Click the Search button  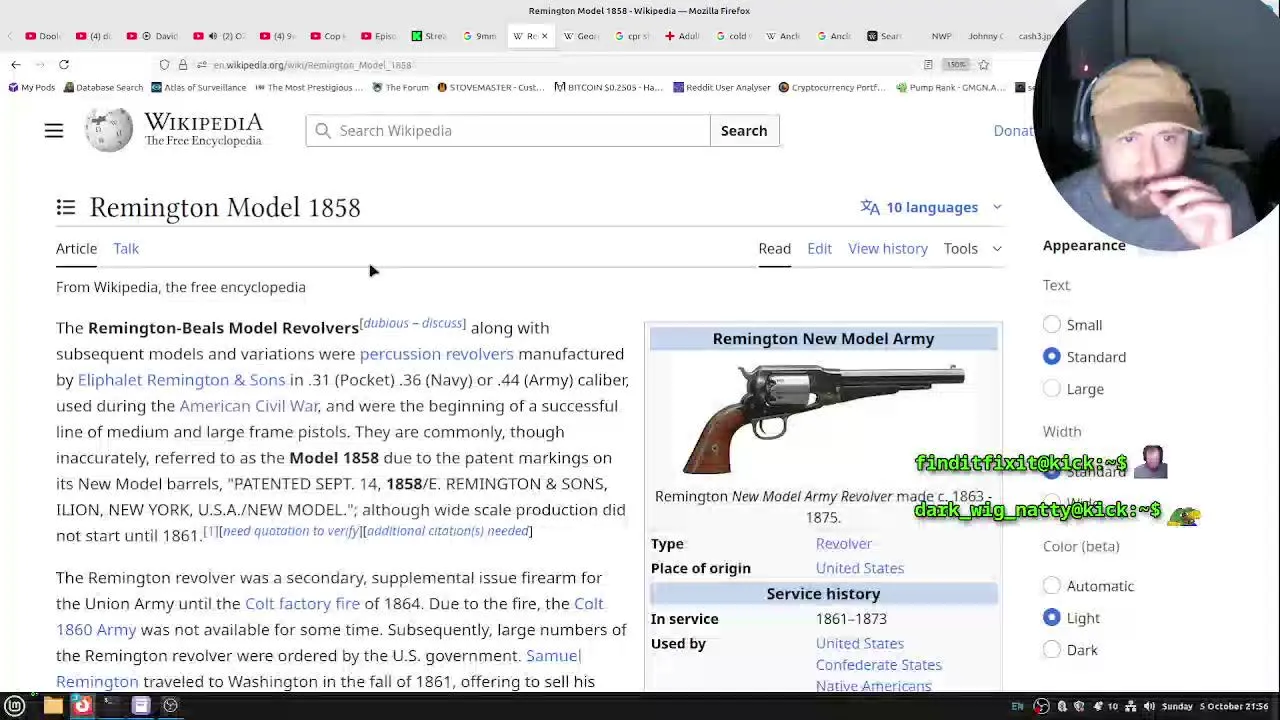(x=744, y=131)
